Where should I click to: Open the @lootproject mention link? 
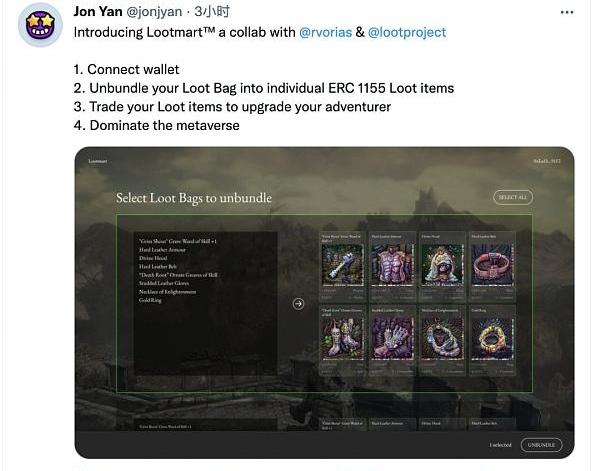coord(407,32)
